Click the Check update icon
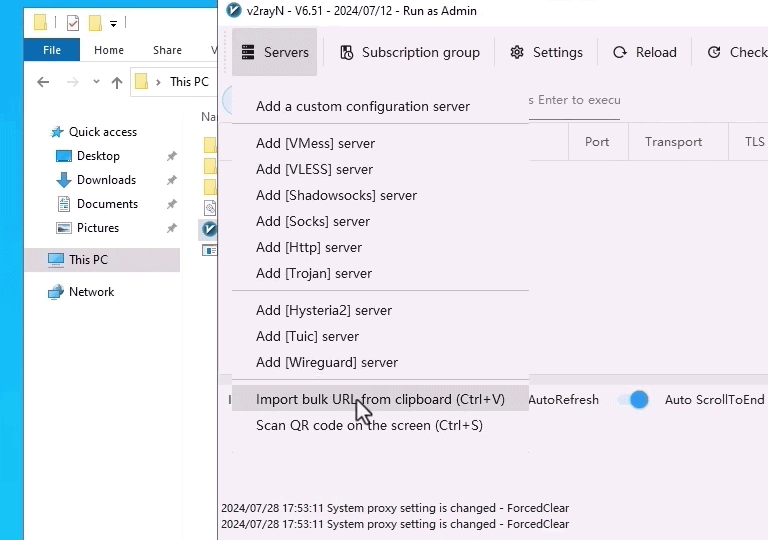Screen dimensions: 768x540 click(x=714, y=52)
